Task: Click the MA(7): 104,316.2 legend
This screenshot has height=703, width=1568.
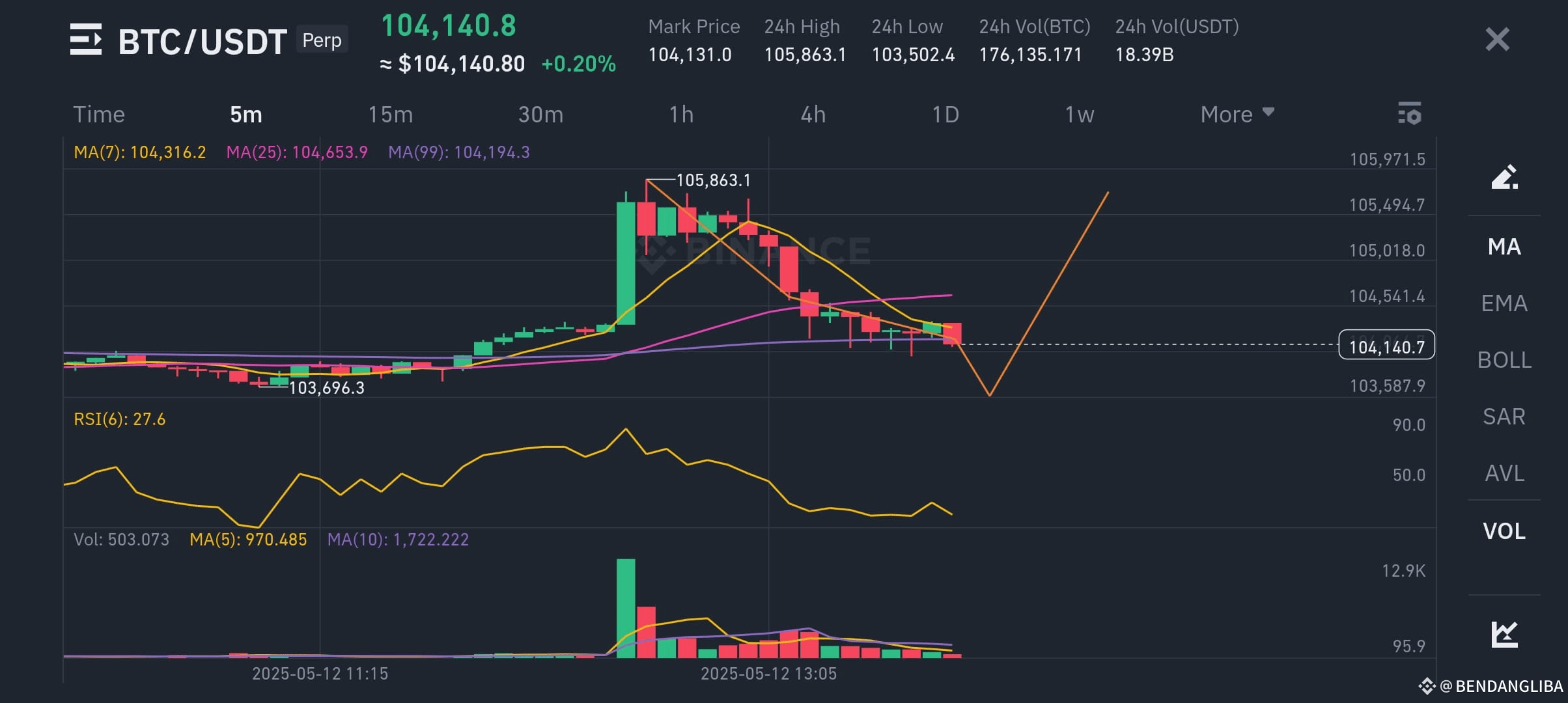Action: (x=139, y=152)
